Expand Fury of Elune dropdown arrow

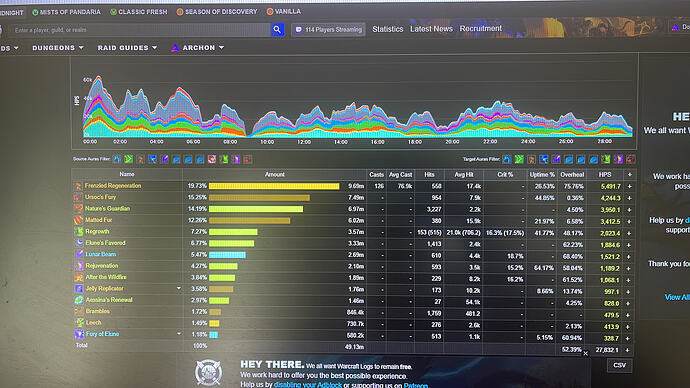(x=179, y=334)
